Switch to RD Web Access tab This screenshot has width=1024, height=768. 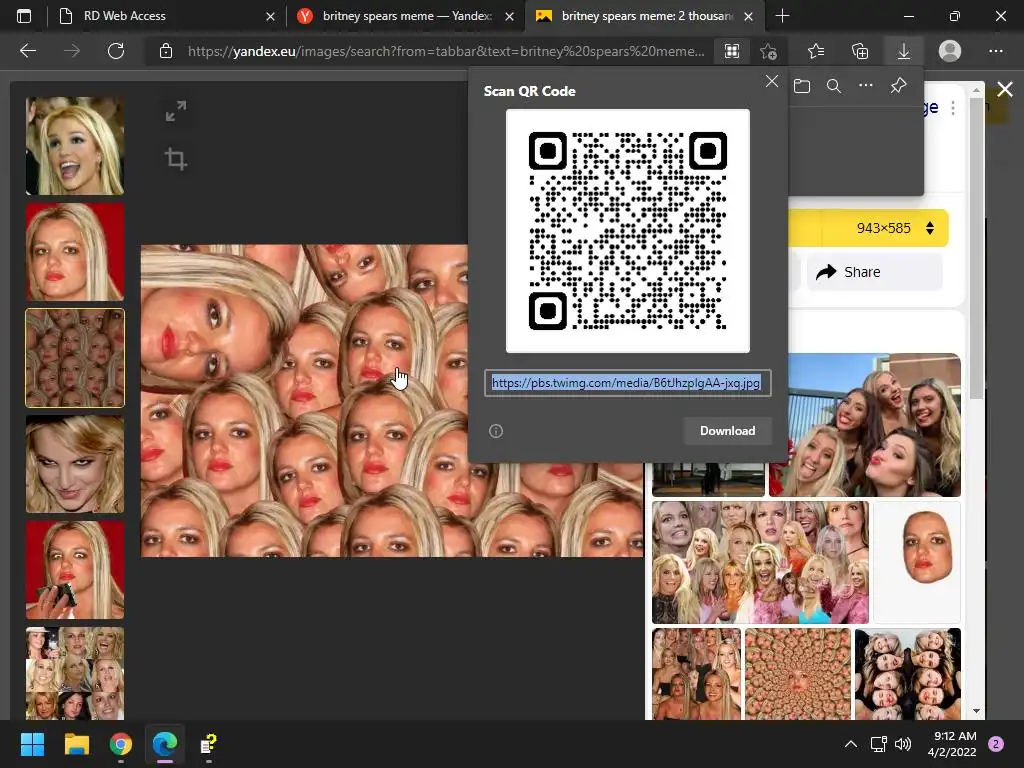click(166, 16)
